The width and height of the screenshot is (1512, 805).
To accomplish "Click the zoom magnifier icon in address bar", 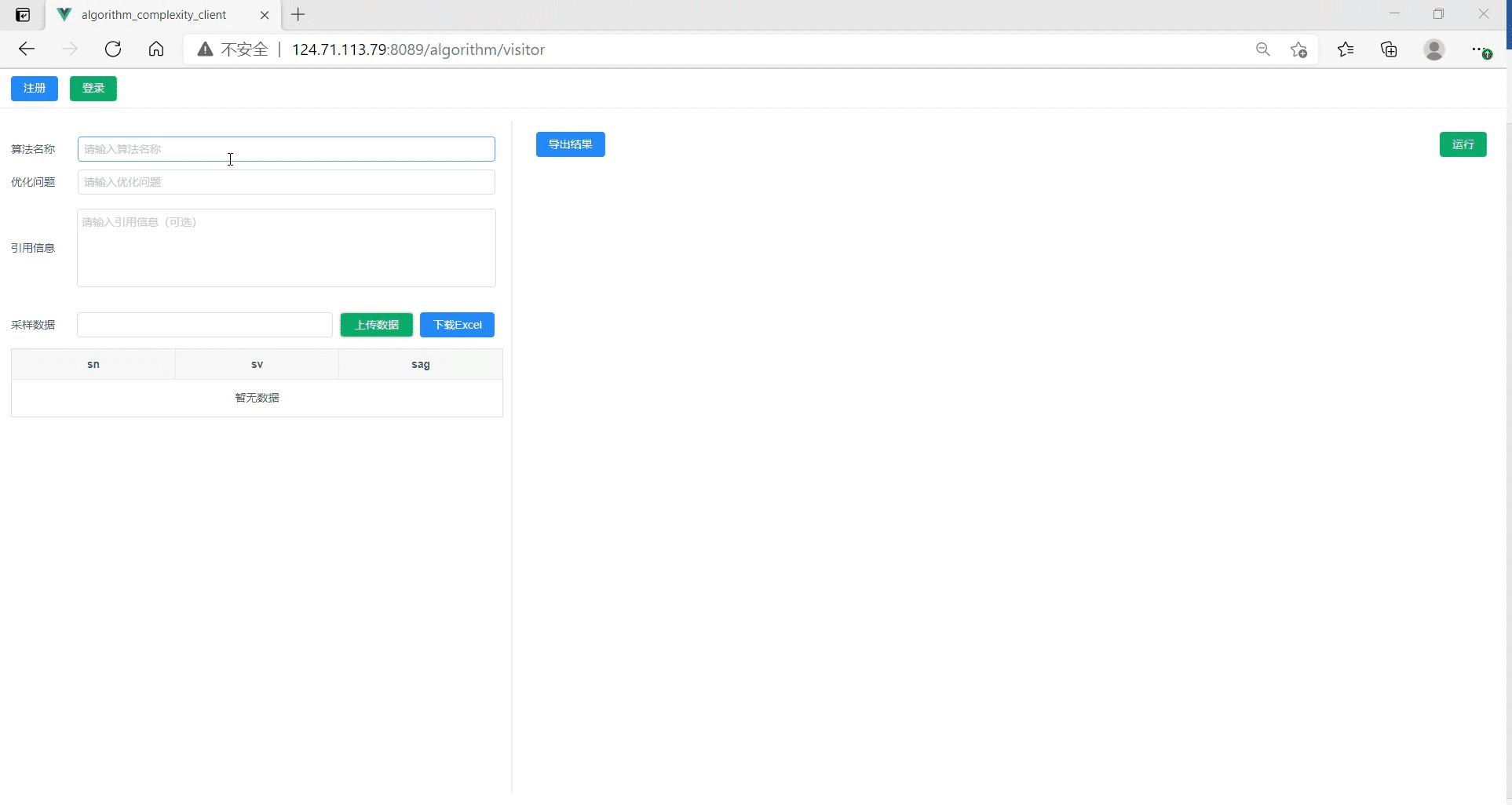I will 1262,49.
